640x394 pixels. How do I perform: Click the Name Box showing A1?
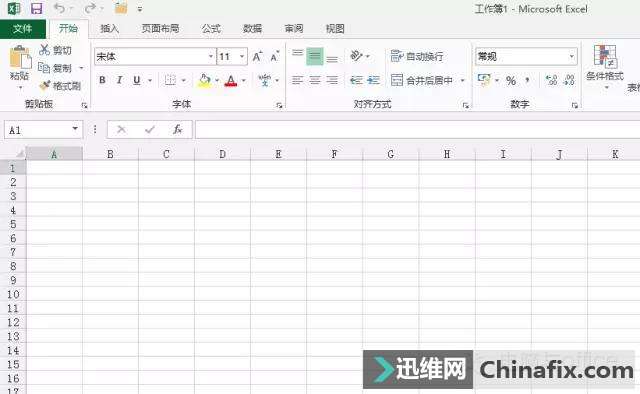pos(43,130)
